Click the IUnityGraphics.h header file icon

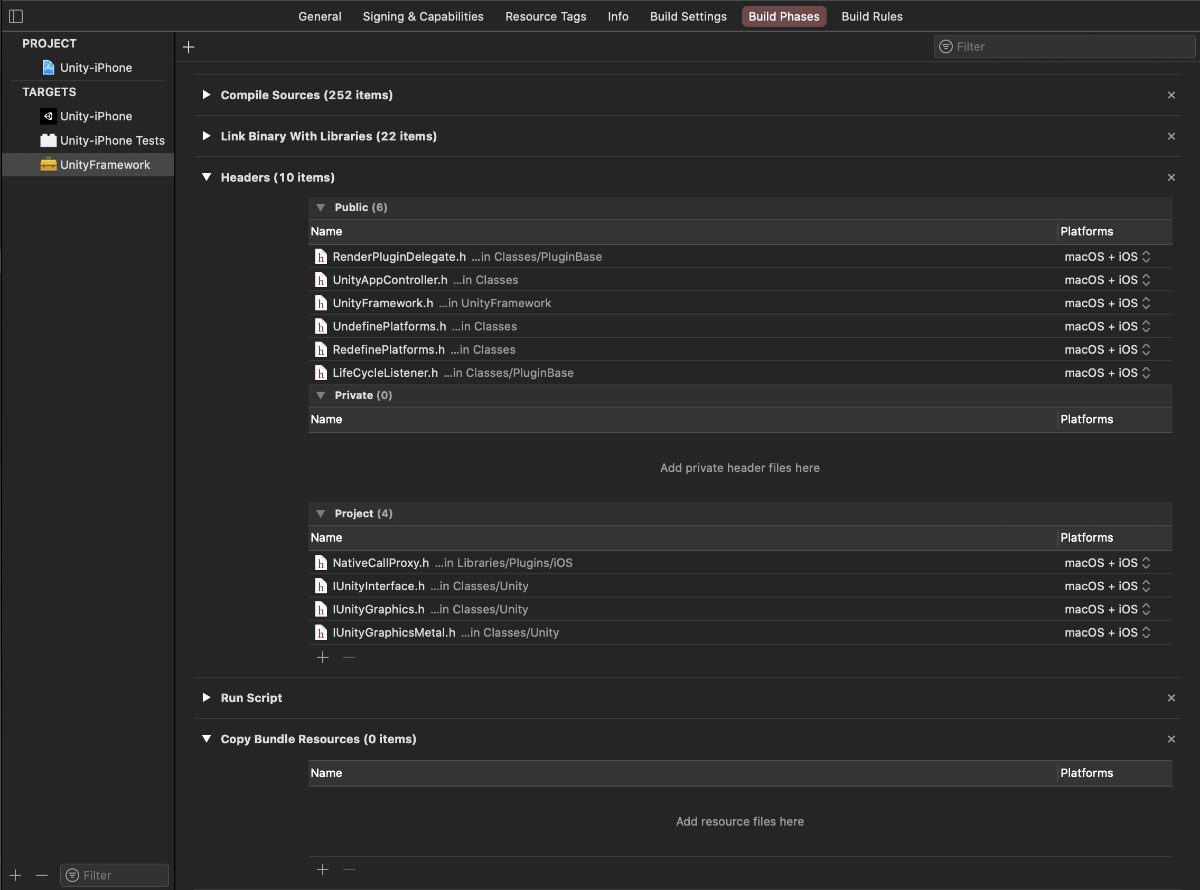pos(321,609)
